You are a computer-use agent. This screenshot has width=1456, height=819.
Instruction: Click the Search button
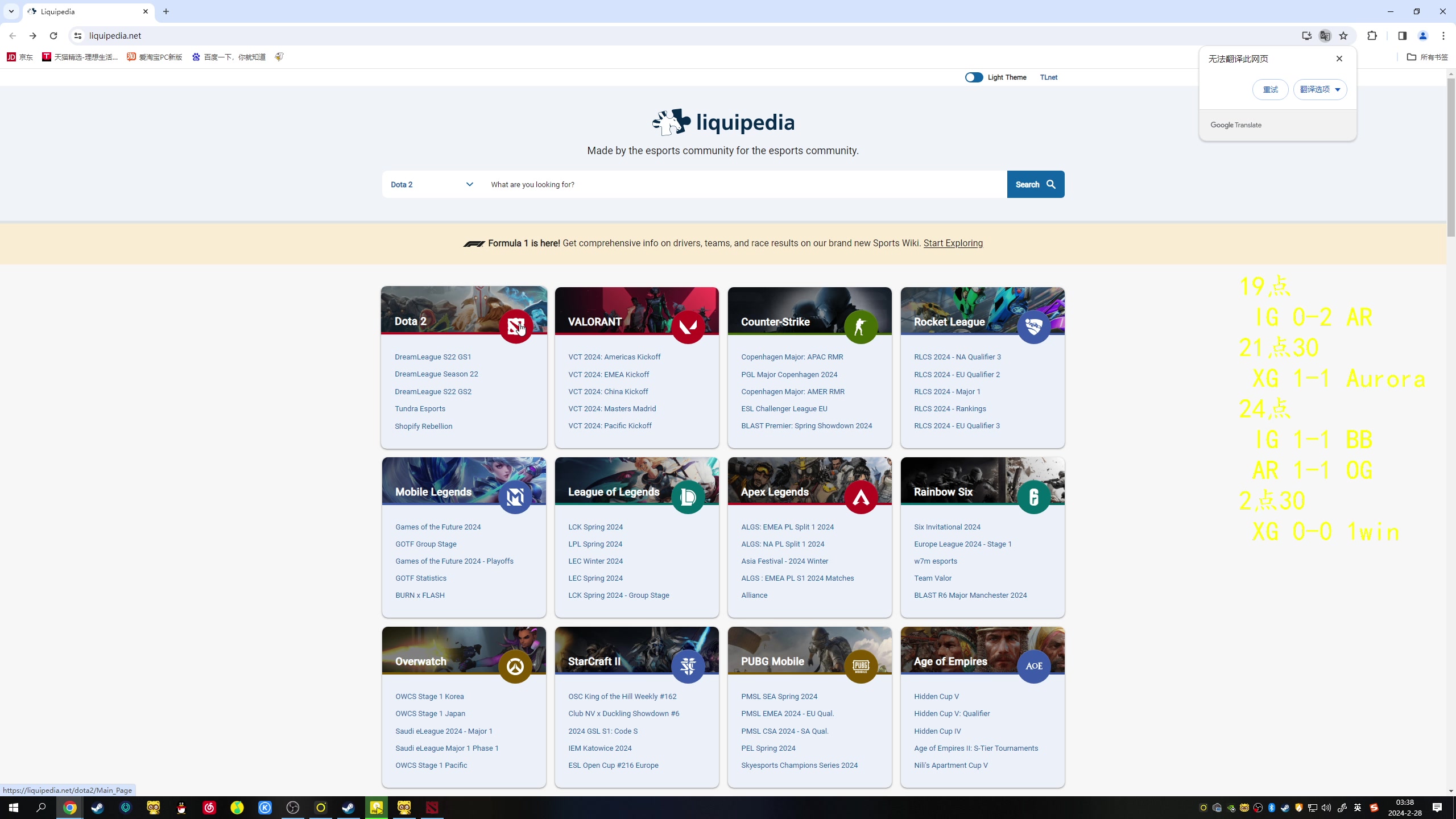(1036, 184)
